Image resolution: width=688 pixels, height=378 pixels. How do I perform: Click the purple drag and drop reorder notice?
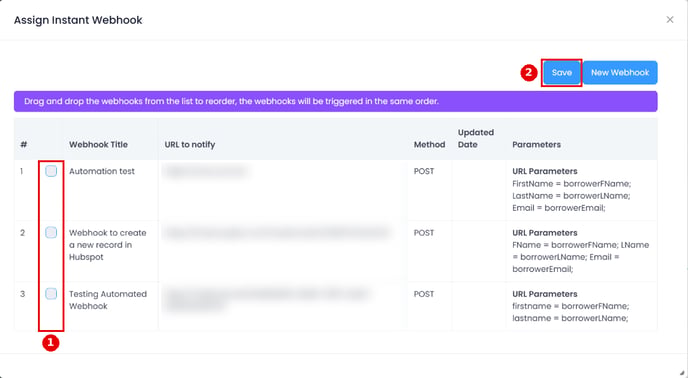pos(336,101)
